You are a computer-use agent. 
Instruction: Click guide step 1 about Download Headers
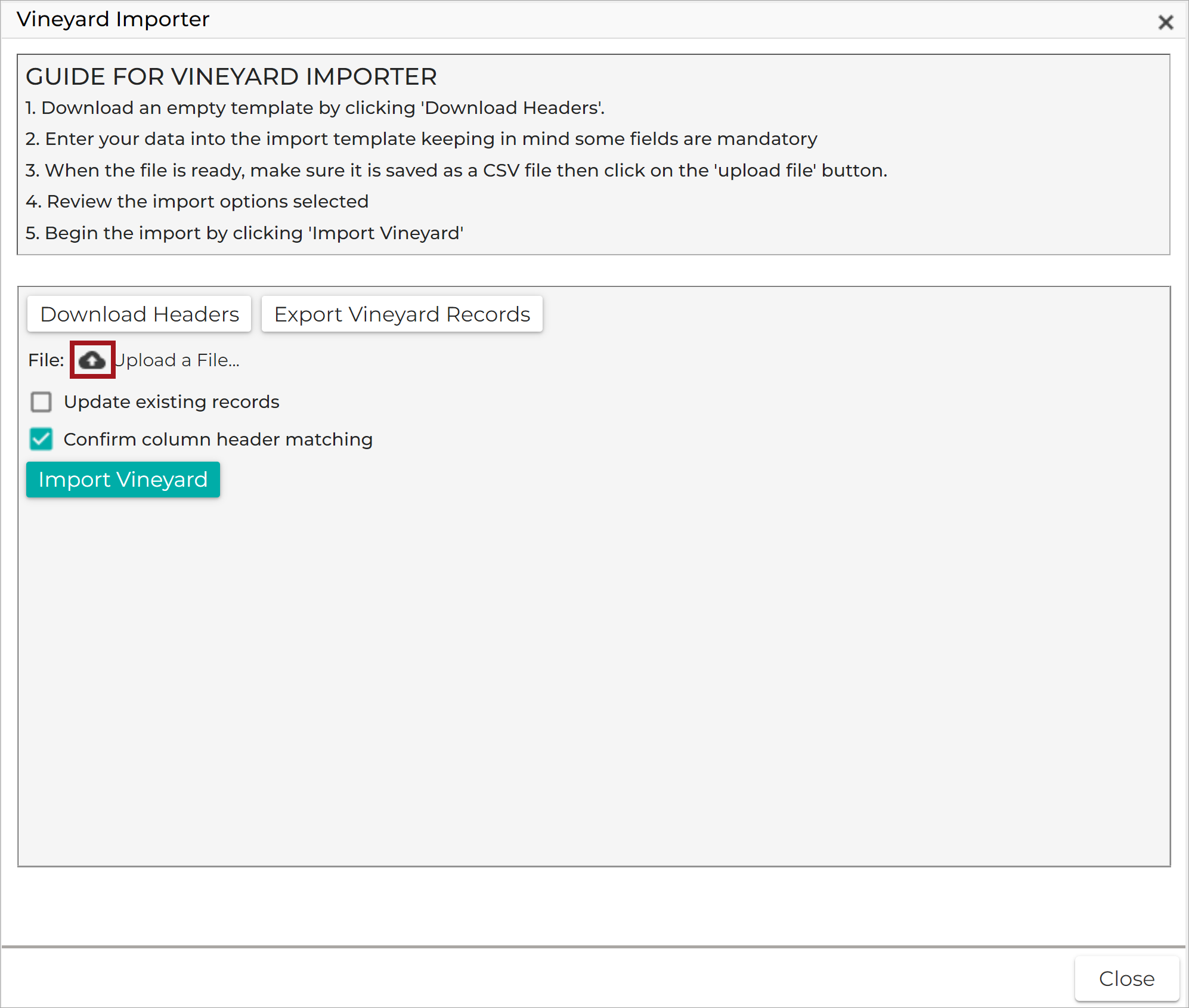pyautogui.click(x=315, y=108)
